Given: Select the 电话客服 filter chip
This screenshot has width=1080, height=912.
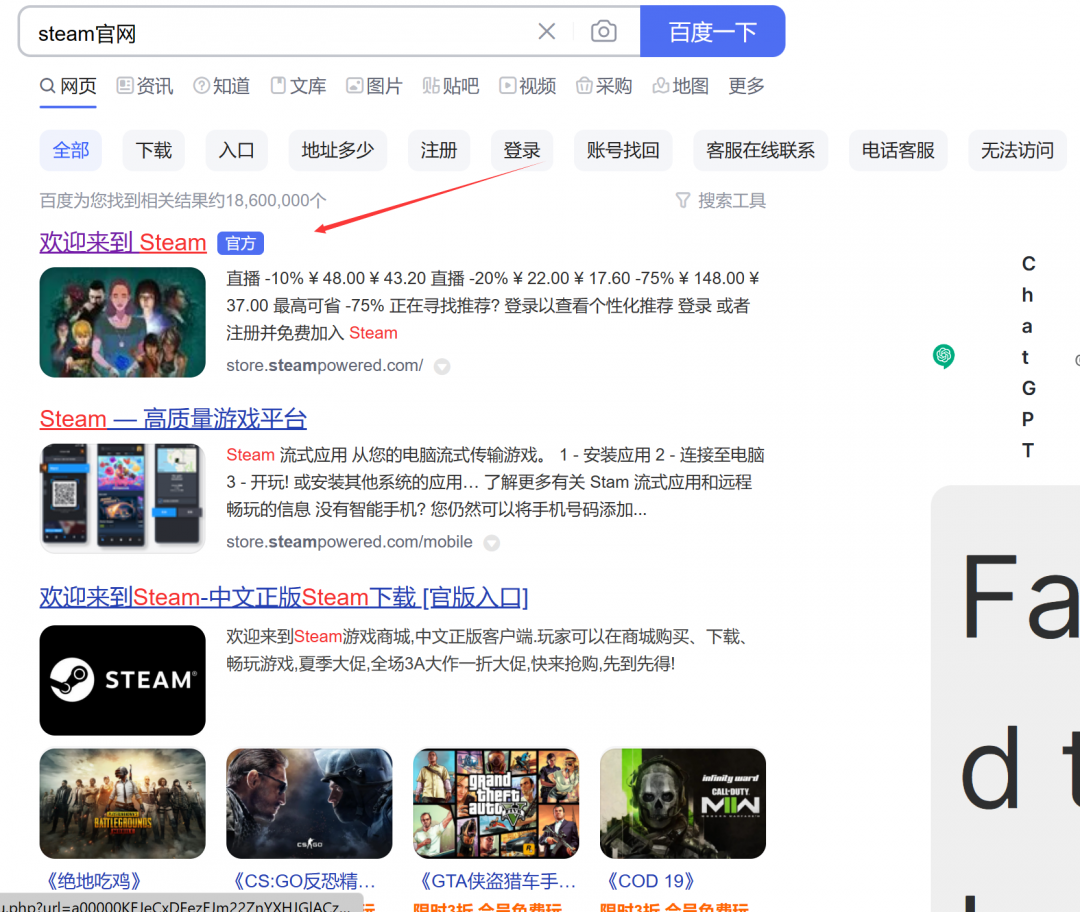Looking at the screenshot, I should [x=897, y=150].
